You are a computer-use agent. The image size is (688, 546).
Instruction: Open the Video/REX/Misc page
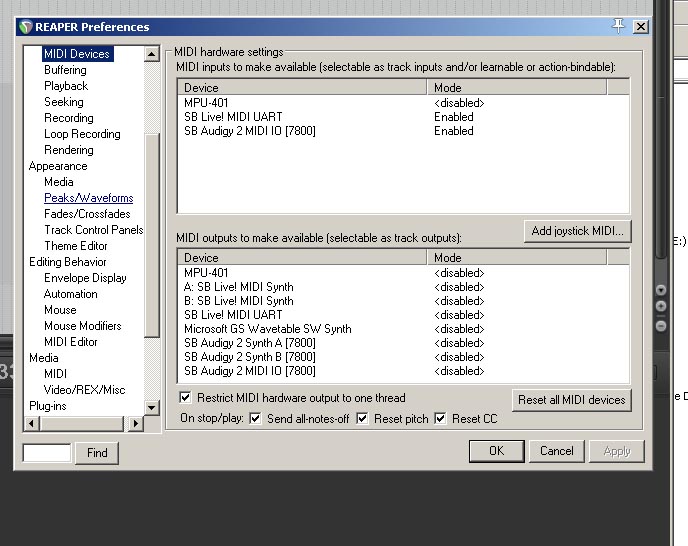84,390
